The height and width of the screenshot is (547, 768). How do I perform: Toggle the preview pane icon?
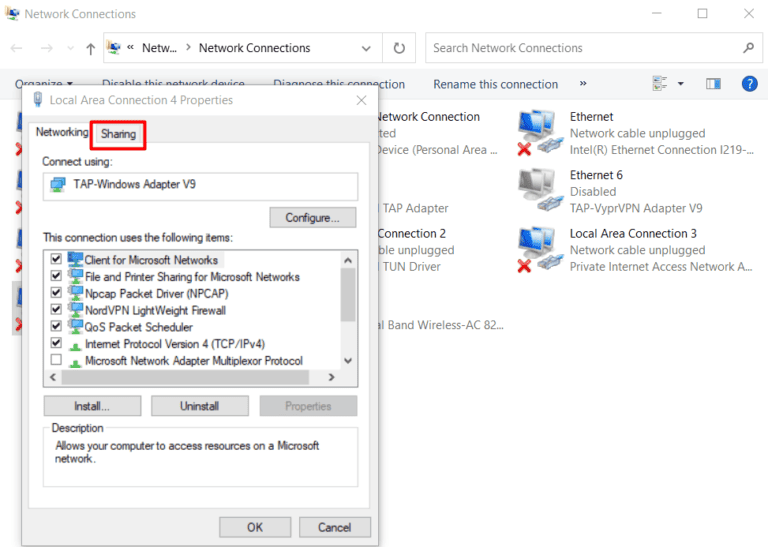coord(713,84)
